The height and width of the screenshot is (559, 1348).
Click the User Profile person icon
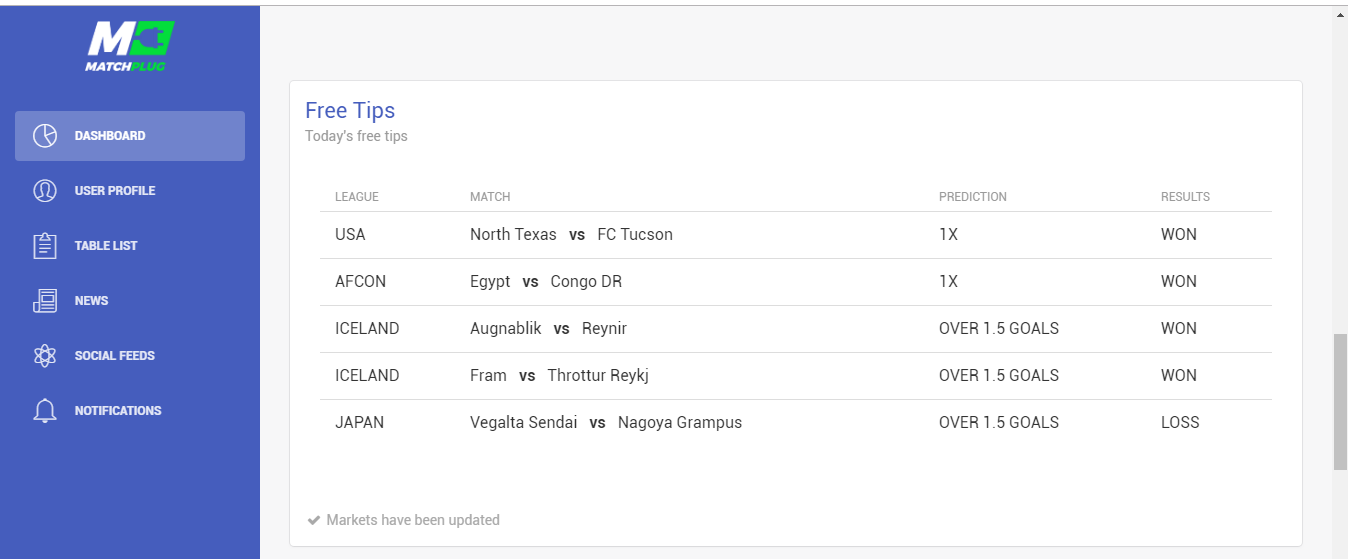45,191
